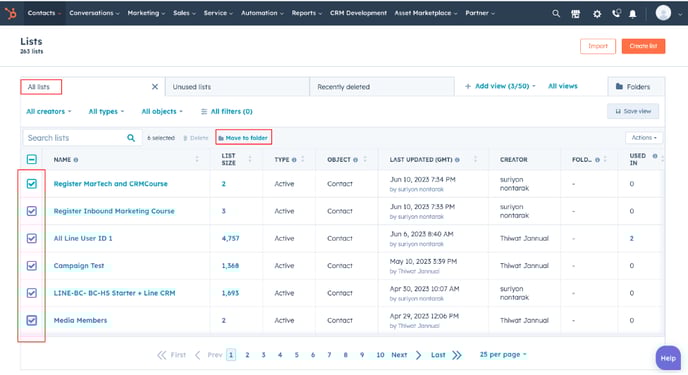Toggle the select-all header checkbox
The width and height of the screenshot is (688, 375).
click(x=32, y=159)
